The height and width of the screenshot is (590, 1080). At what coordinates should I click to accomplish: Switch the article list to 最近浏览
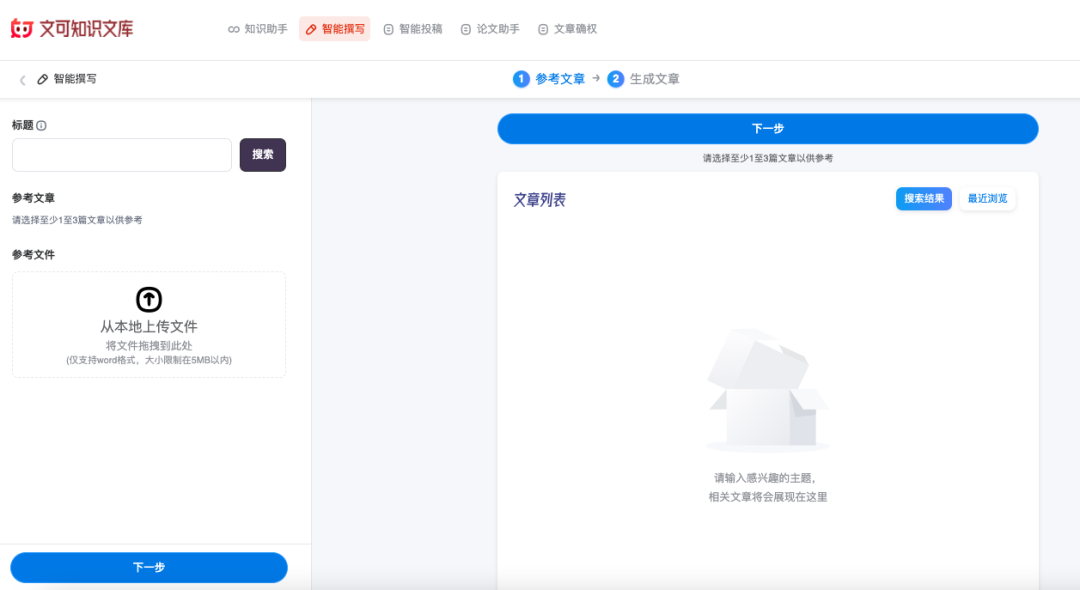[987, 198]
